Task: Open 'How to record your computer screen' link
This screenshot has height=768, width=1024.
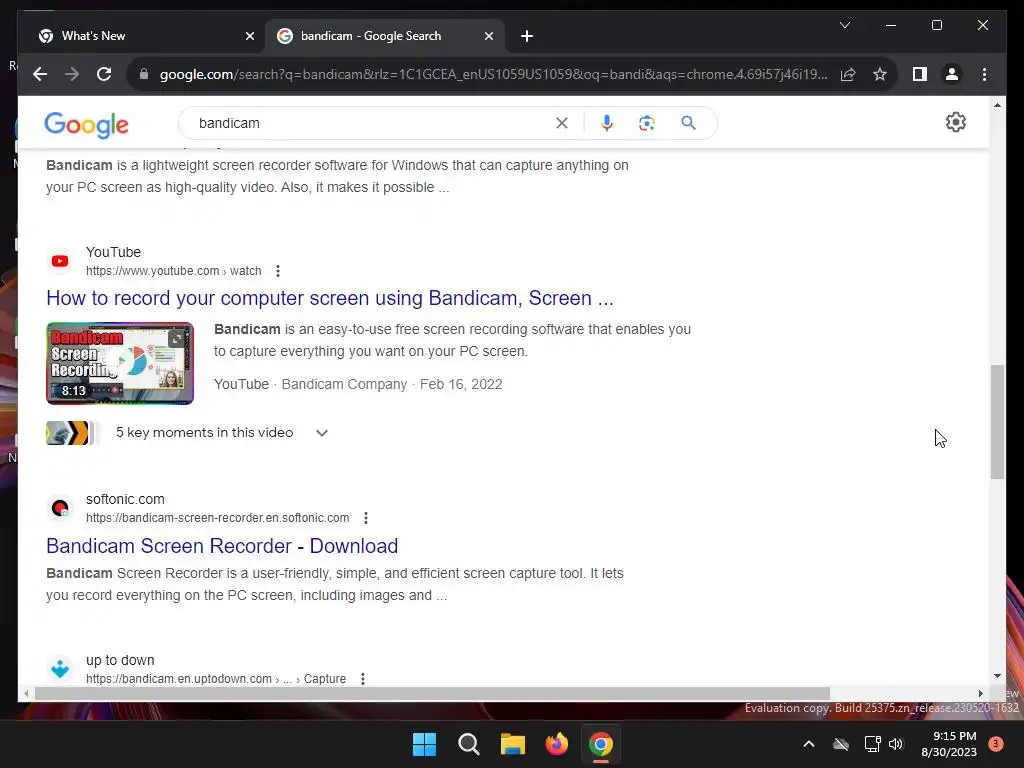Action: (330, 298)
